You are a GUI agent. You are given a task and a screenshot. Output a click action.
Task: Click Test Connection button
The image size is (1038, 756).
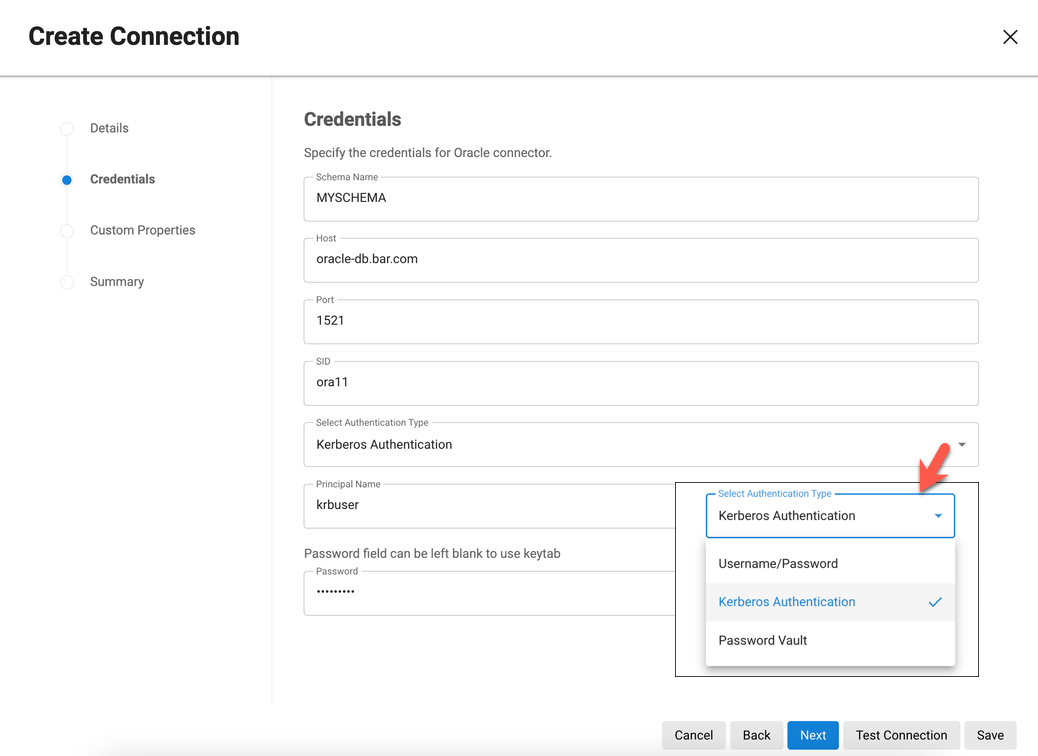pos(901,735)
